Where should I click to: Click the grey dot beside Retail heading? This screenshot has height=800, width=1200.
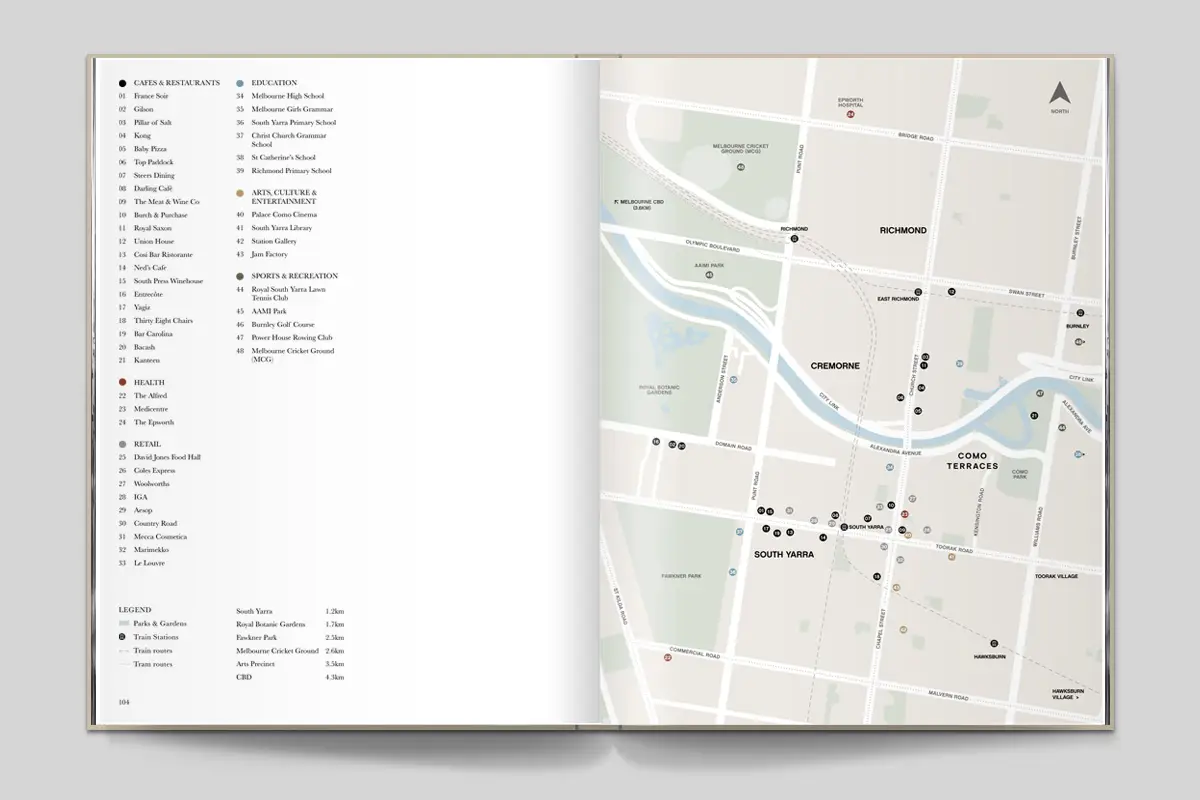pos(122,444)
